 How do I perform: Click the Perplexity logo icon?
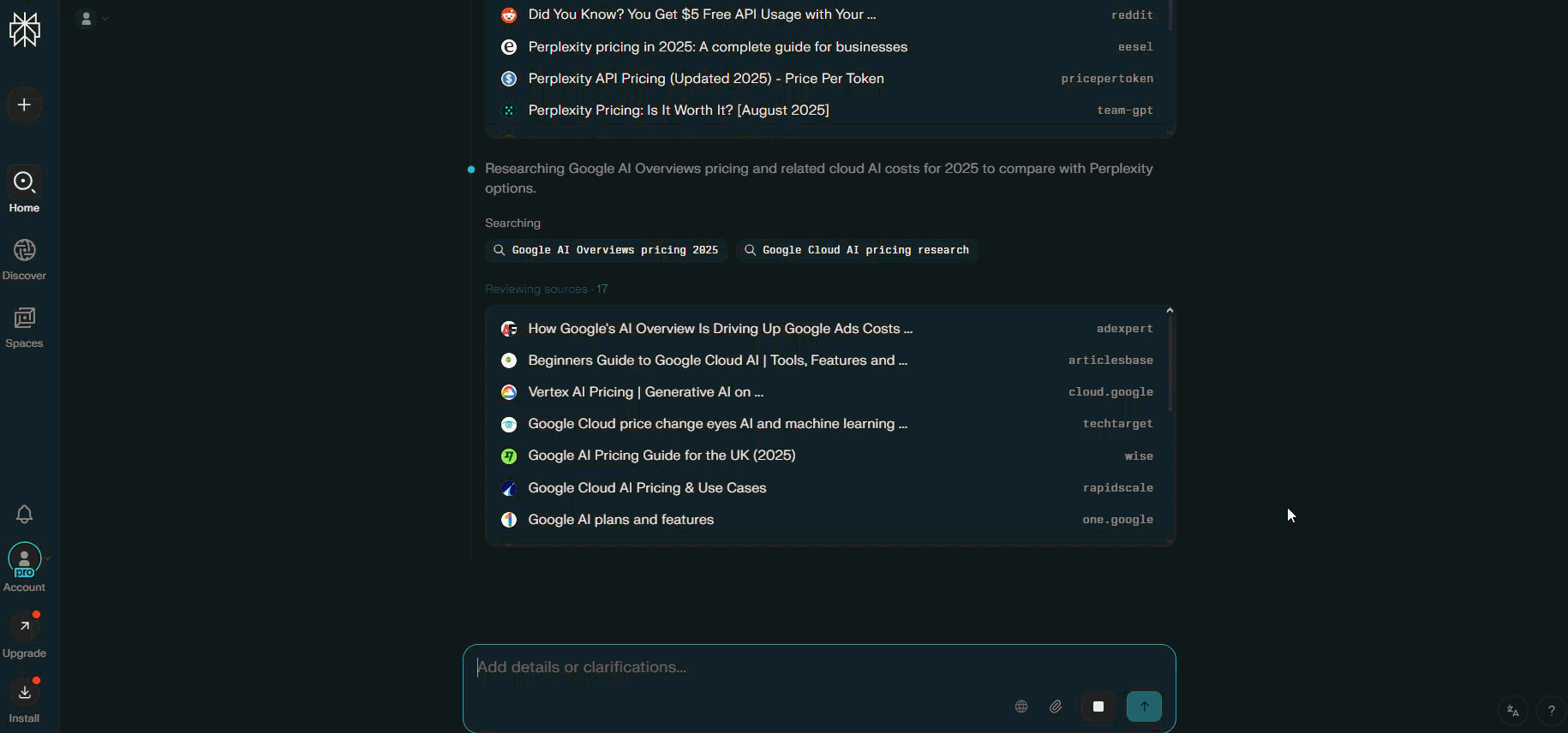click(x=25, y=30)
